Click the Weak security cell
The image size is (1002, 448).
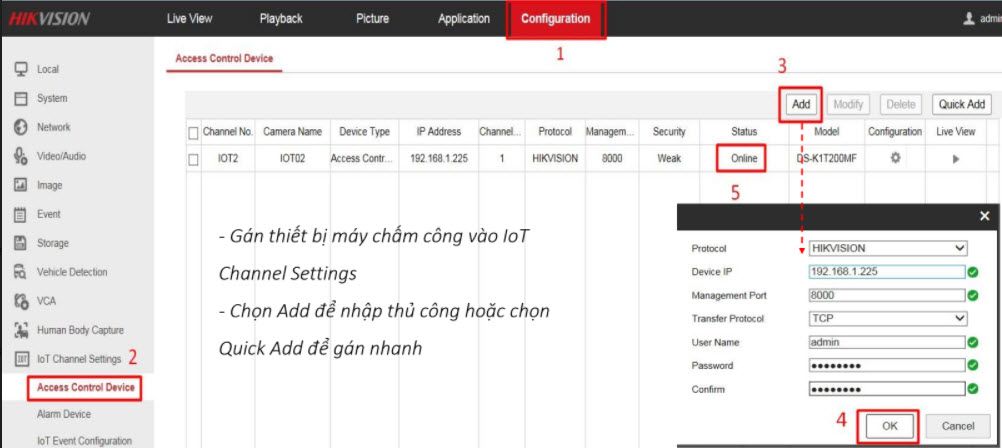[668, 158]
